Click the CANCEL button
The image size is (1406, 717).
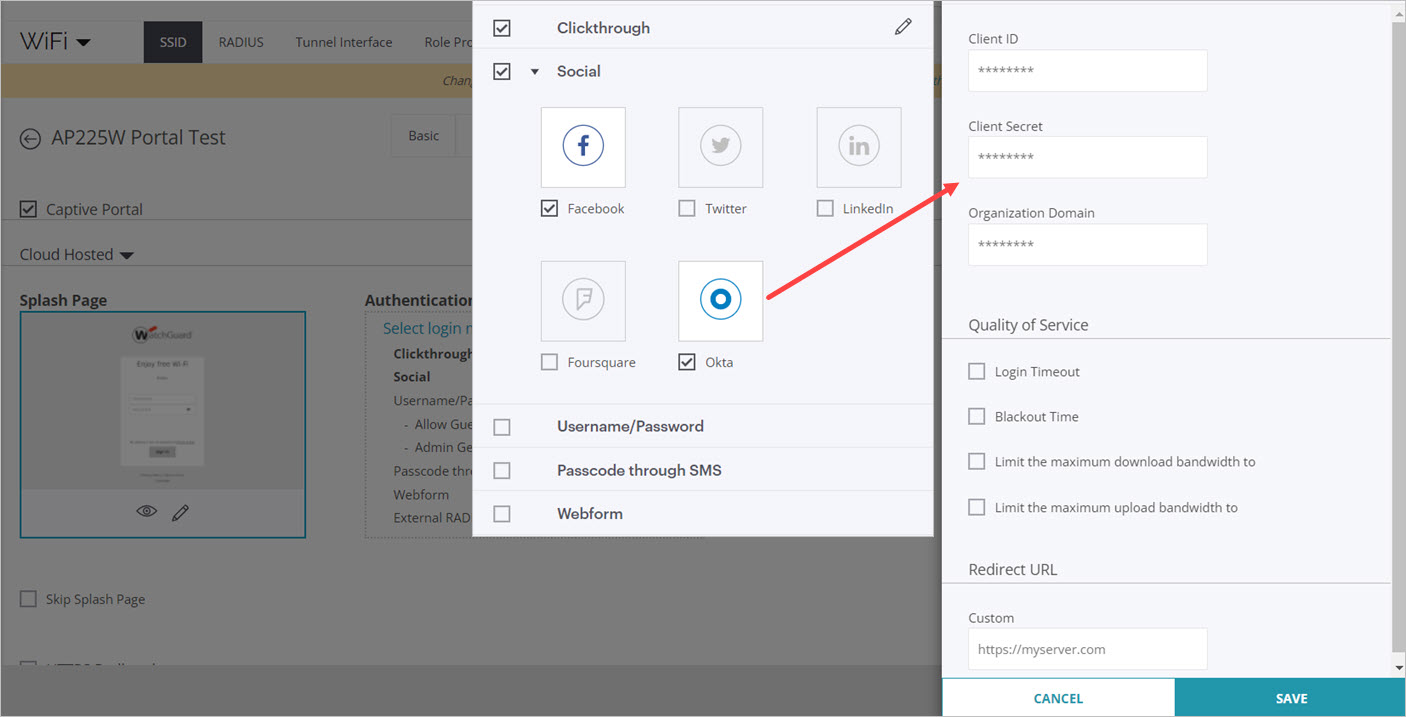[1058, 698]
